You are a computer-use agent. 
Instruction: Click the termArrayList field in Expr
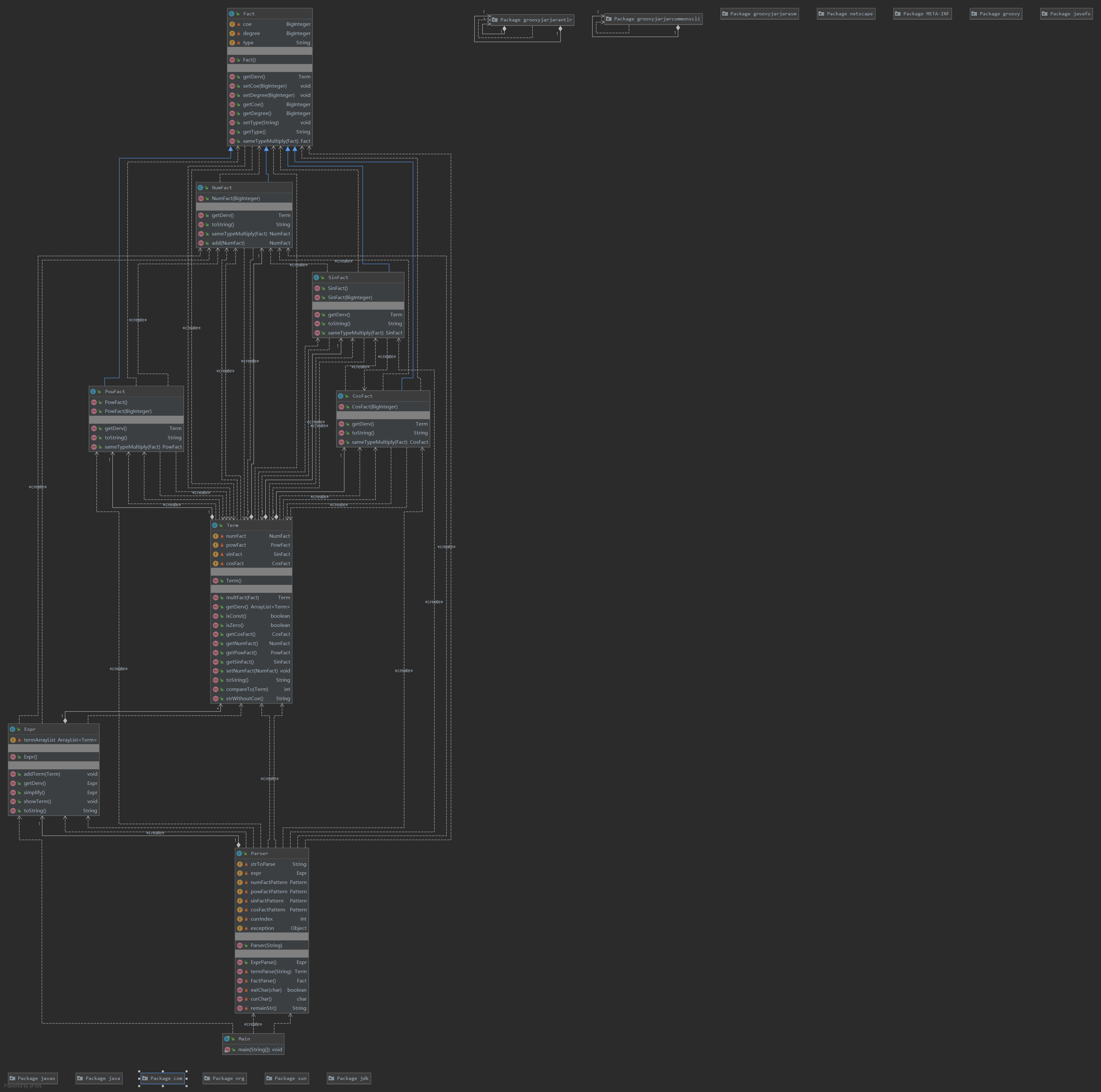click(39, 740)
